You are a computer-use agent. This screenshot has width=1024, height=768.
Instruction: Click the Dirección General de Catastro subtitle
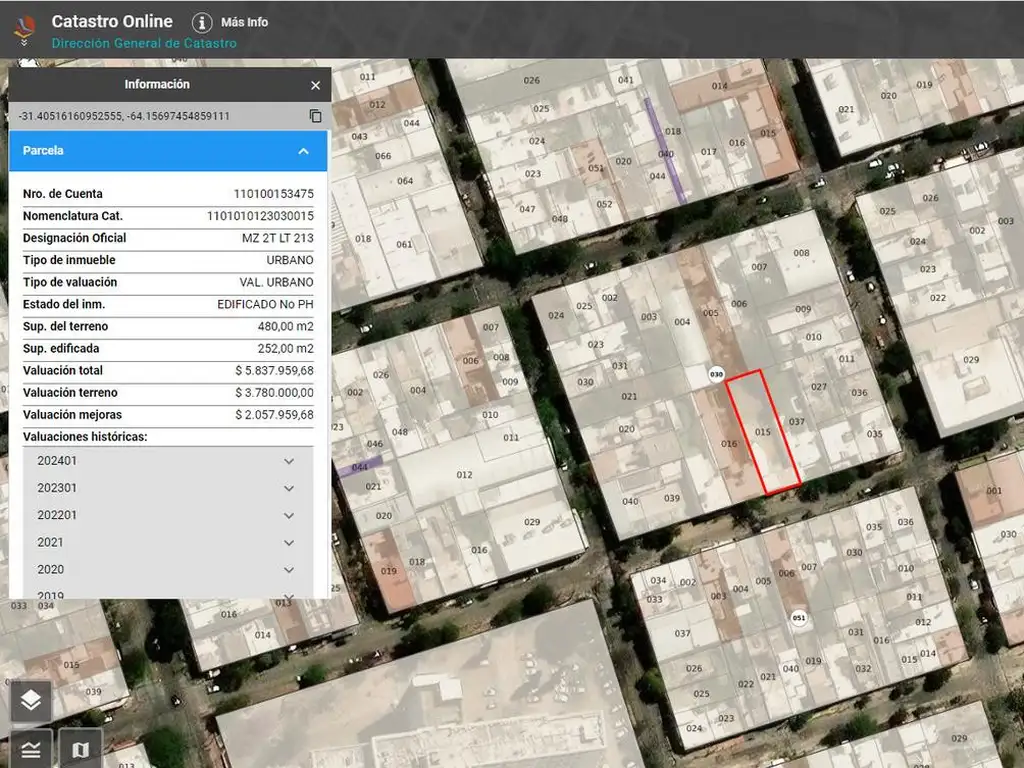click(x=144, y=43)
